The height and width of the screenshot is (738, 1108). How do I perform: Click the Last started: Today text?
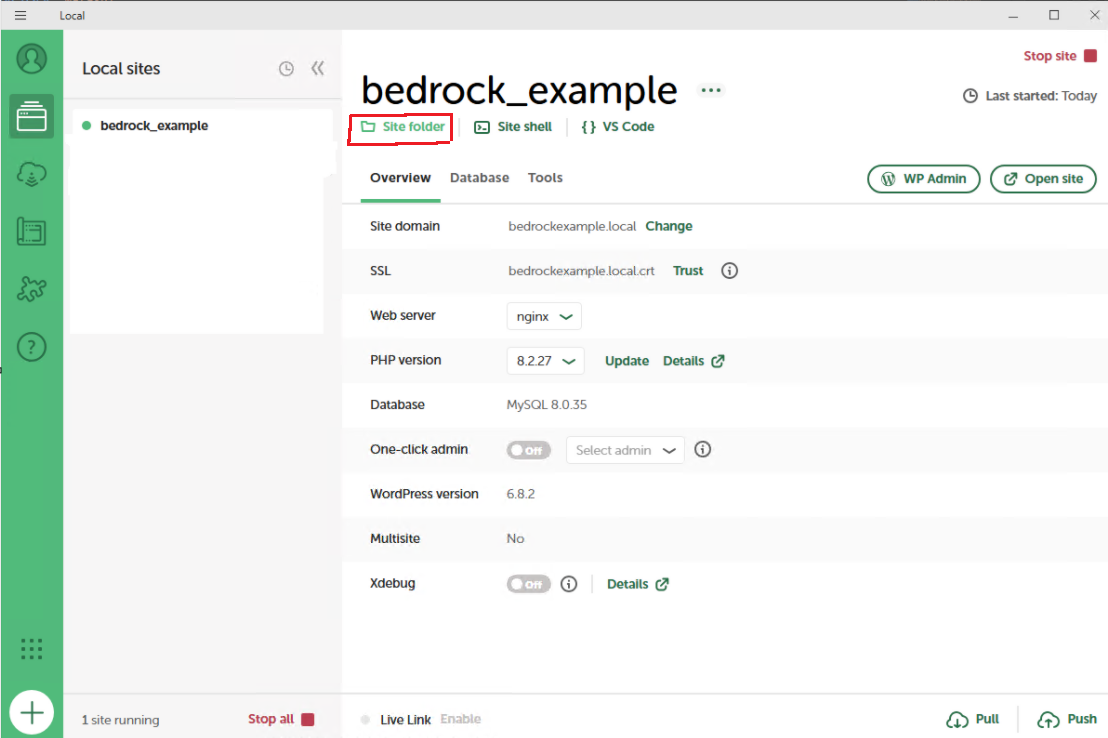pyautogui.click(x=1030, y=95)
